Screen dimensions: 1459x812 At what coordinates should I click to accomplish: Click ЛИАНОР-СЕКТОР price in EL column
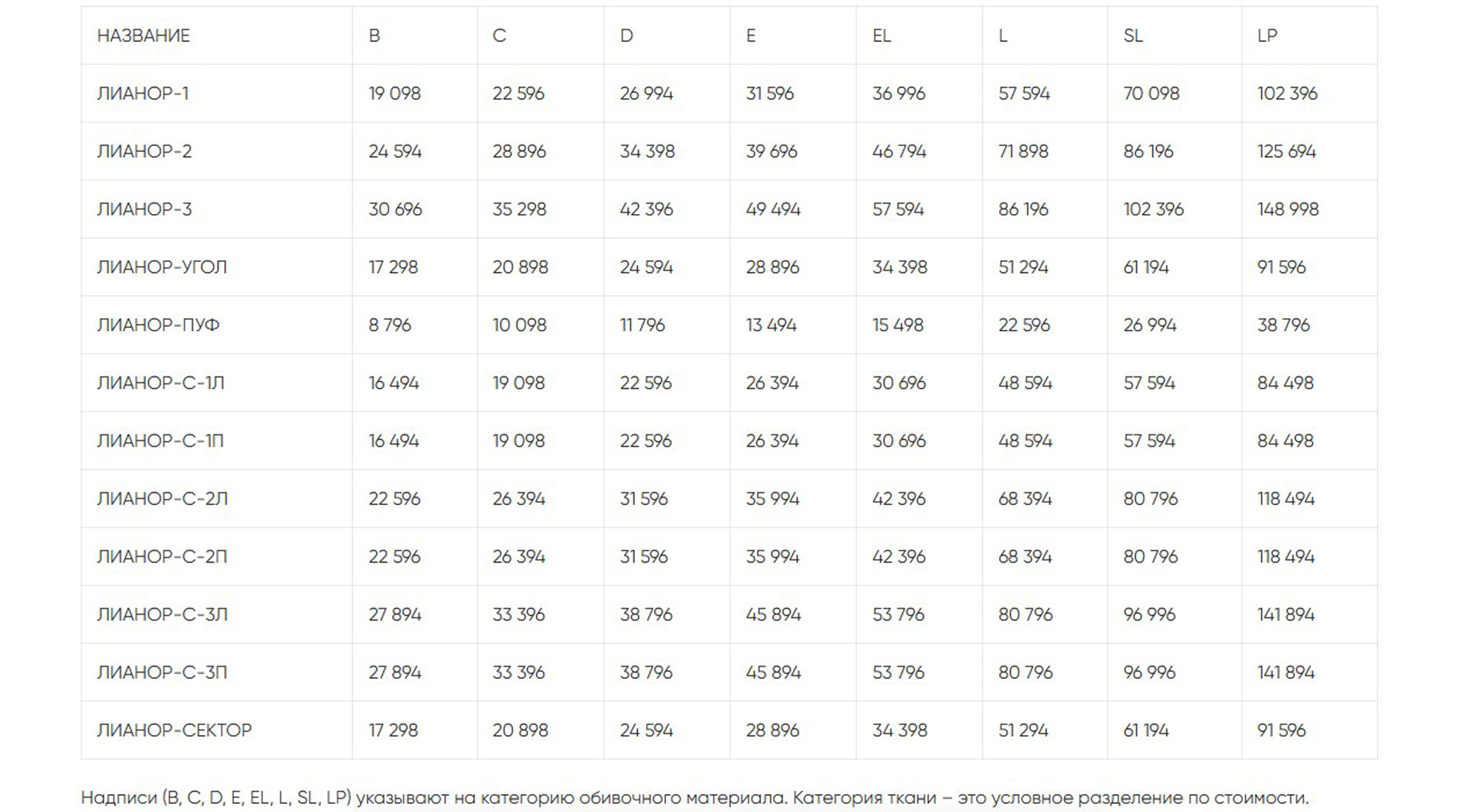pos(899,730)
